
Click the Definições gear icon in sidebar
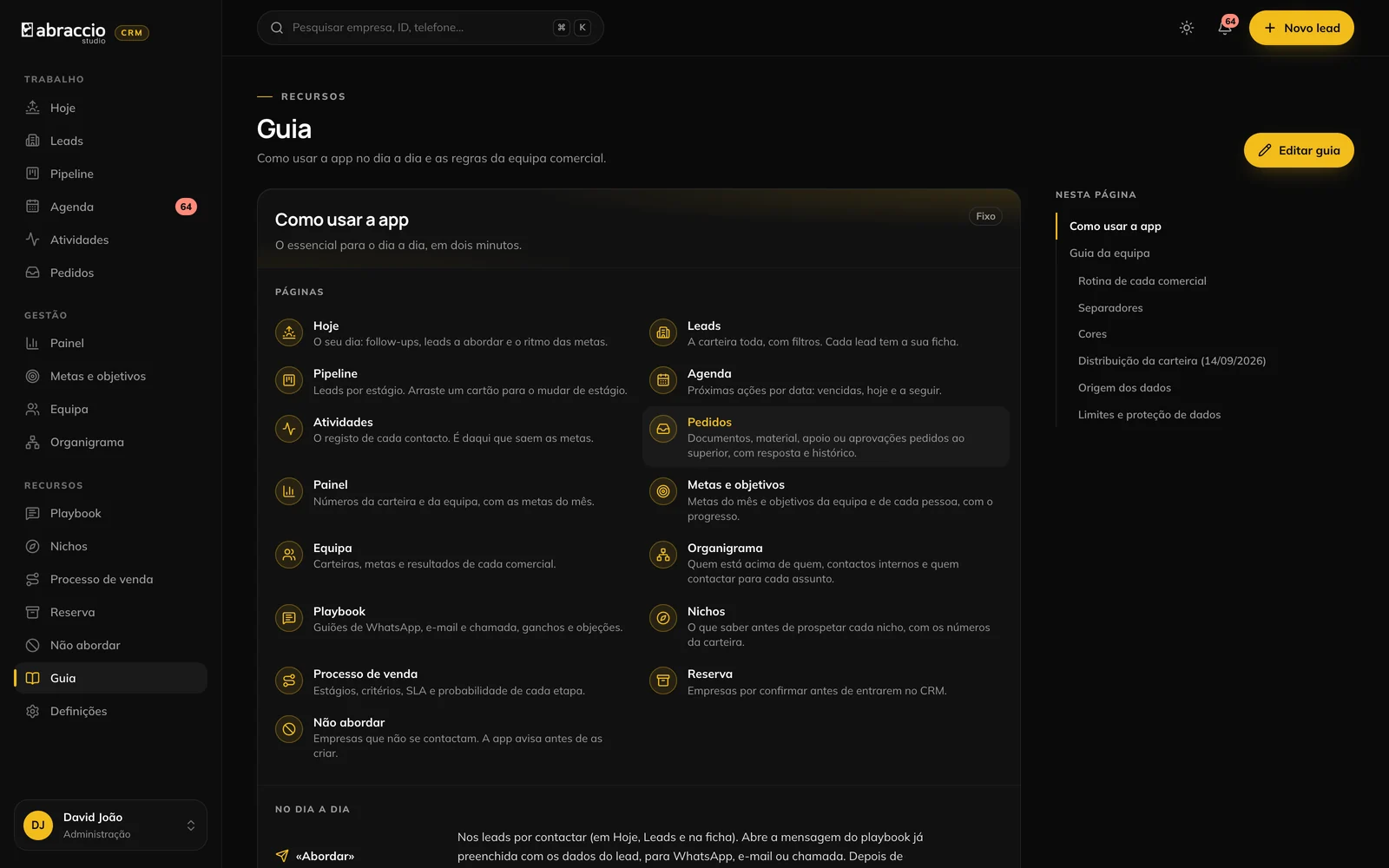coord(32,711)
